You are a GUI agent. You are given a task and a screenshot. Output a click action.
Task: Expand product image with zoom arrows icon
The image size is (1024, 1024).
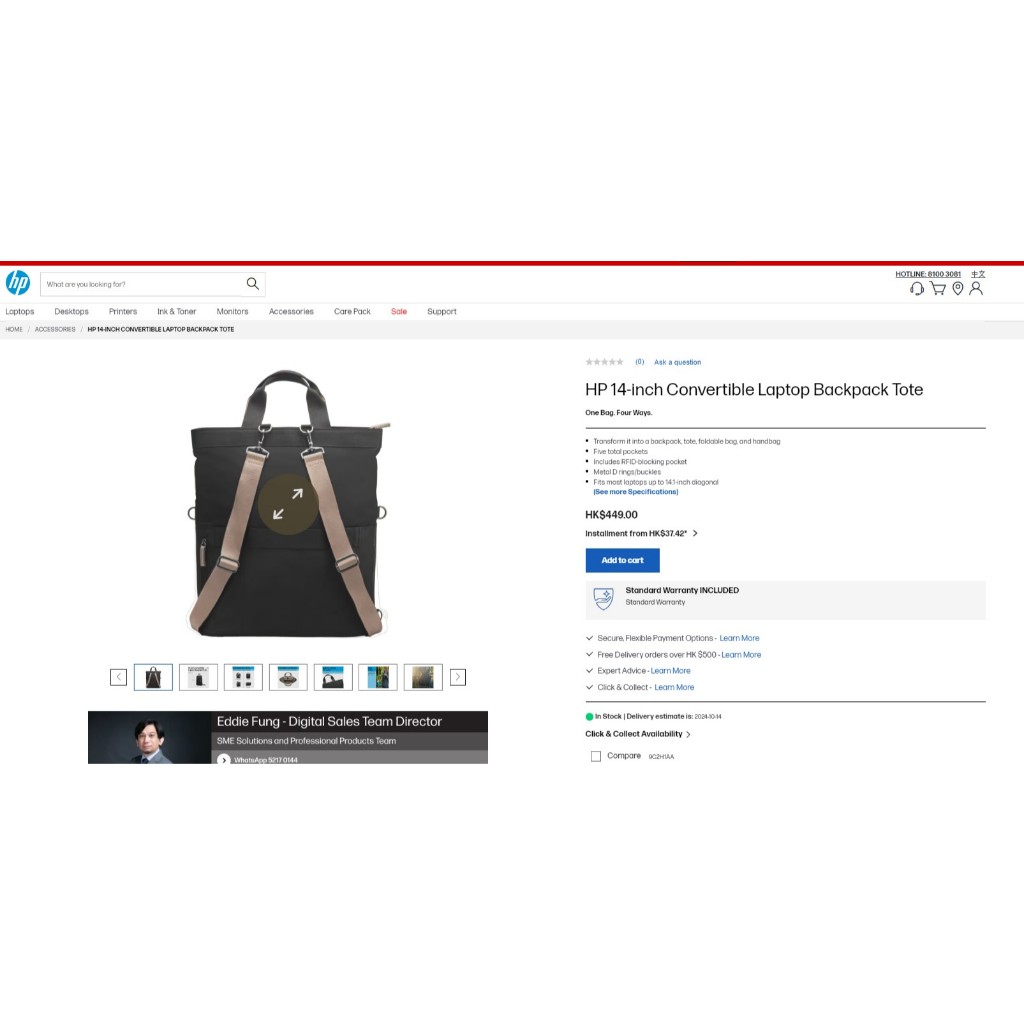[x=287, y=504]
